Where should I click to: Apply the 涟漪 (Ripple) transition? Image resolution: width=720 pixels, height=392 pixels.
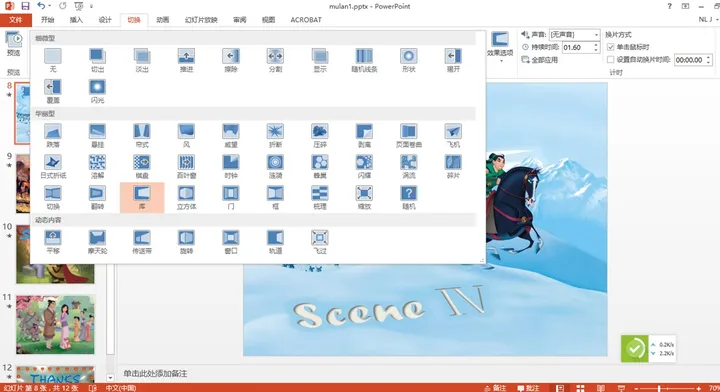(x=276, y=166)
